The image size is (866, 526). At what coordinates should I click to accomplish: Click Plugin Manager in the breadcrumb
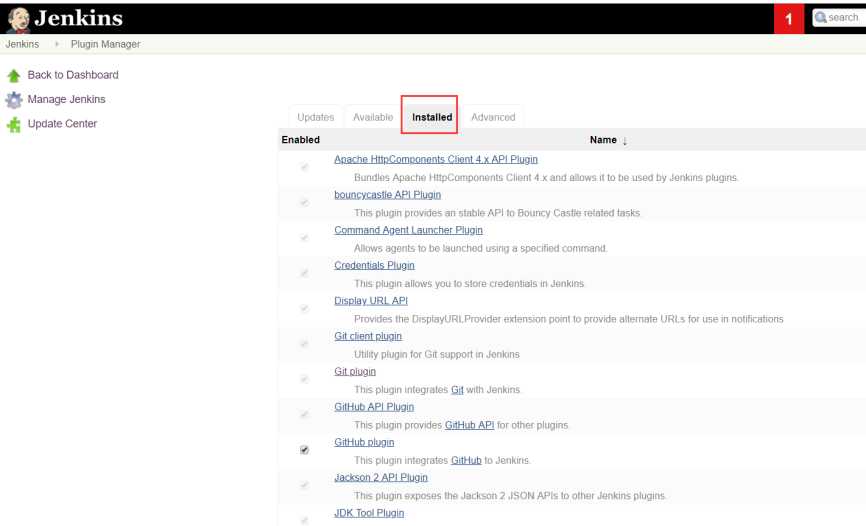click(105, 44)
